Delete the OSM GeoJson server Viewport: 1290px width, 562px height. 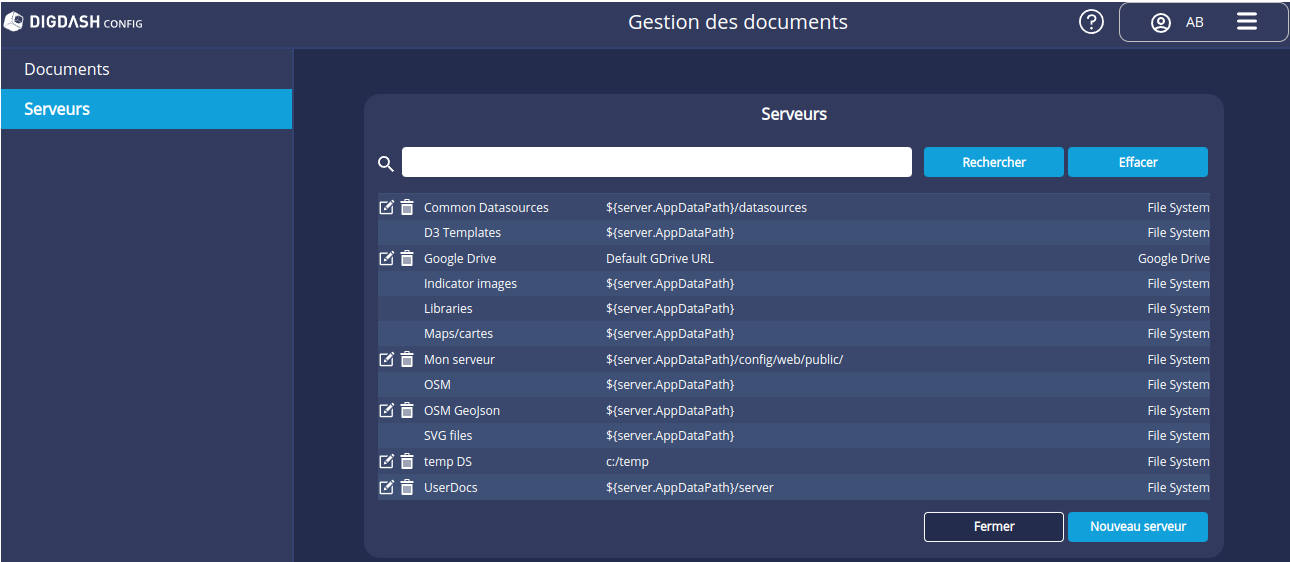click(407, 411)
